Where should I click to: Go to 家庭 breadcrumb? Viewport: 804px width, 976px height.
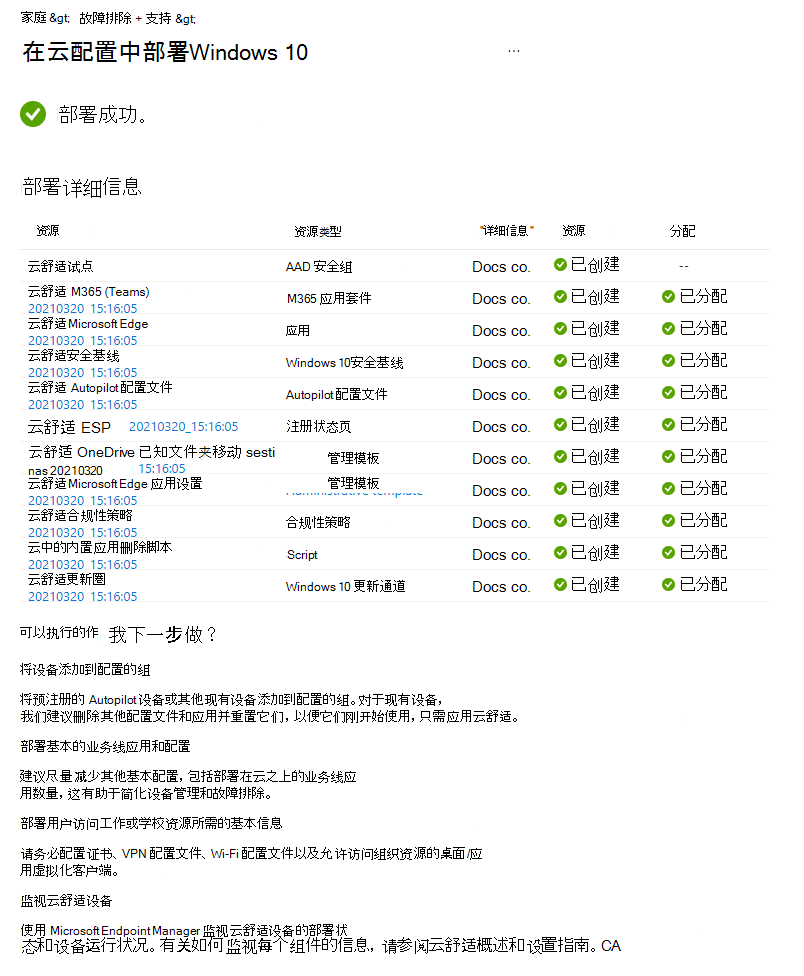pos(34,17)
